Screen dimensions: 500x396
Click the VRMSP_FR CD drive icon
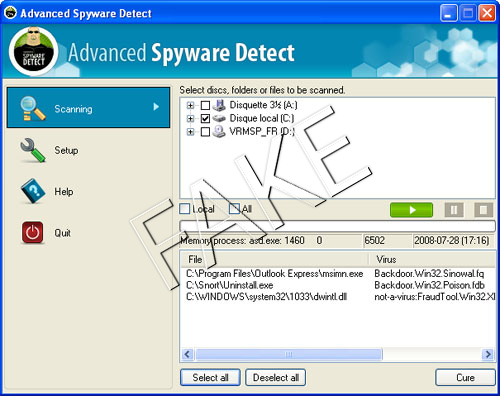[x=219, y=131]
